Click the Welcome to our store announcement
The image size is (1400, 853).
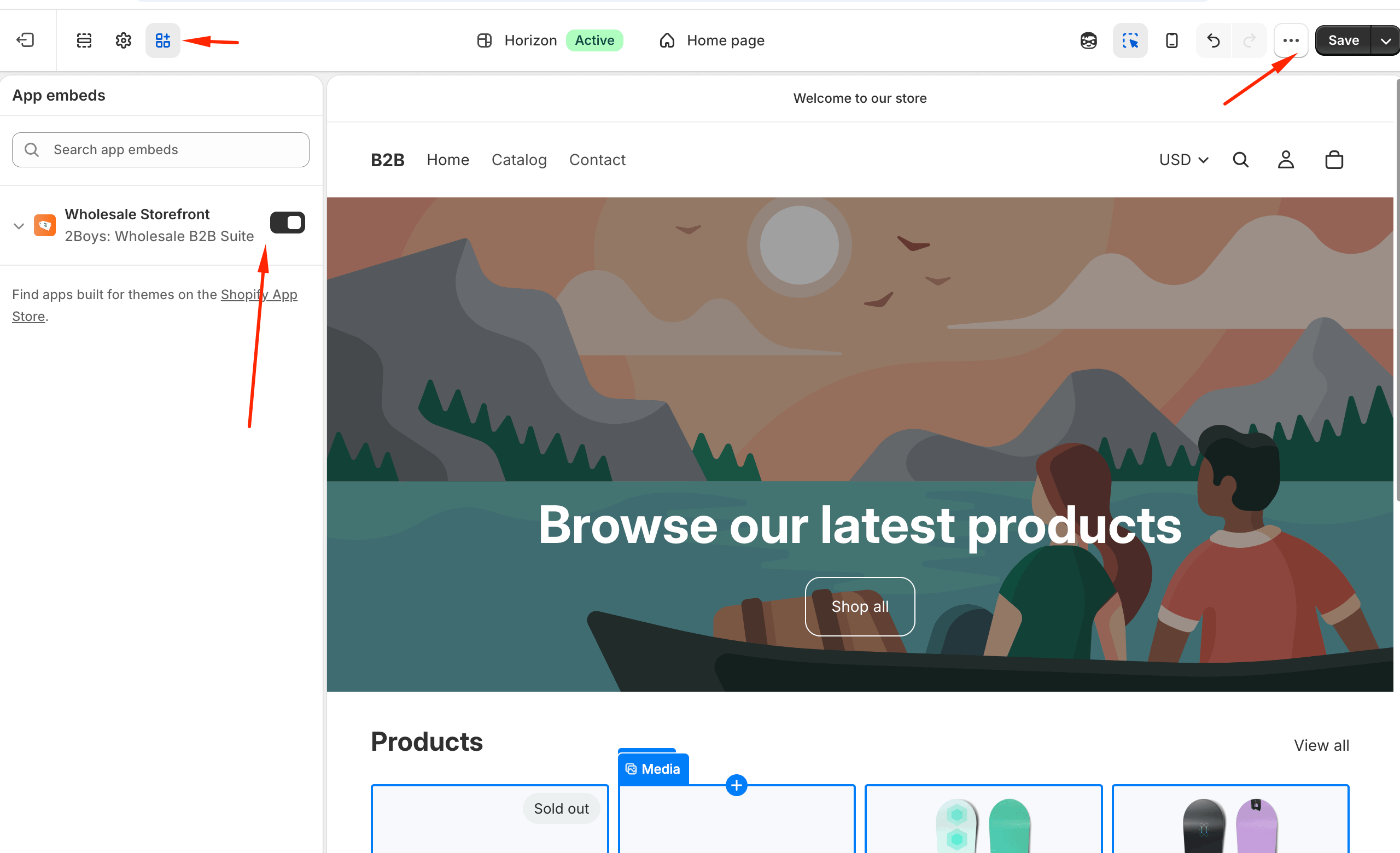[860, 98]
